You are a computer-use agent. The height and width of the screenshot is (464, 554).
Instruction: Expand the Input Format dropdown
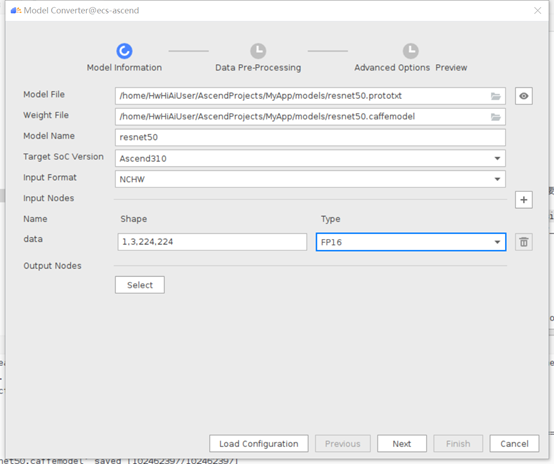click(x=497, y=179)
